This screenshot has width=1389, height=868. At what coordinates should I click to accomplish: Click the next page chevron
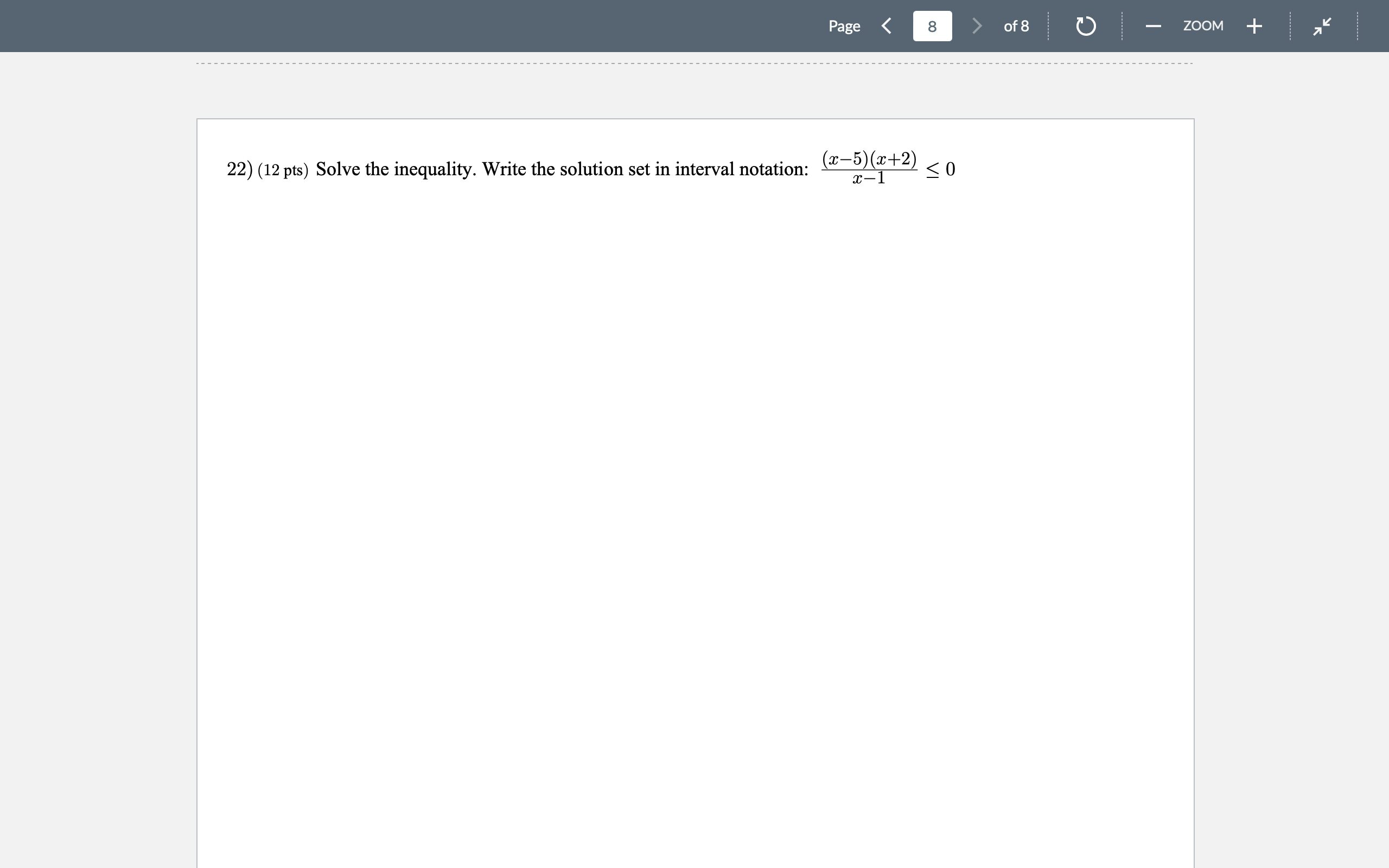[x=977, y=26]
